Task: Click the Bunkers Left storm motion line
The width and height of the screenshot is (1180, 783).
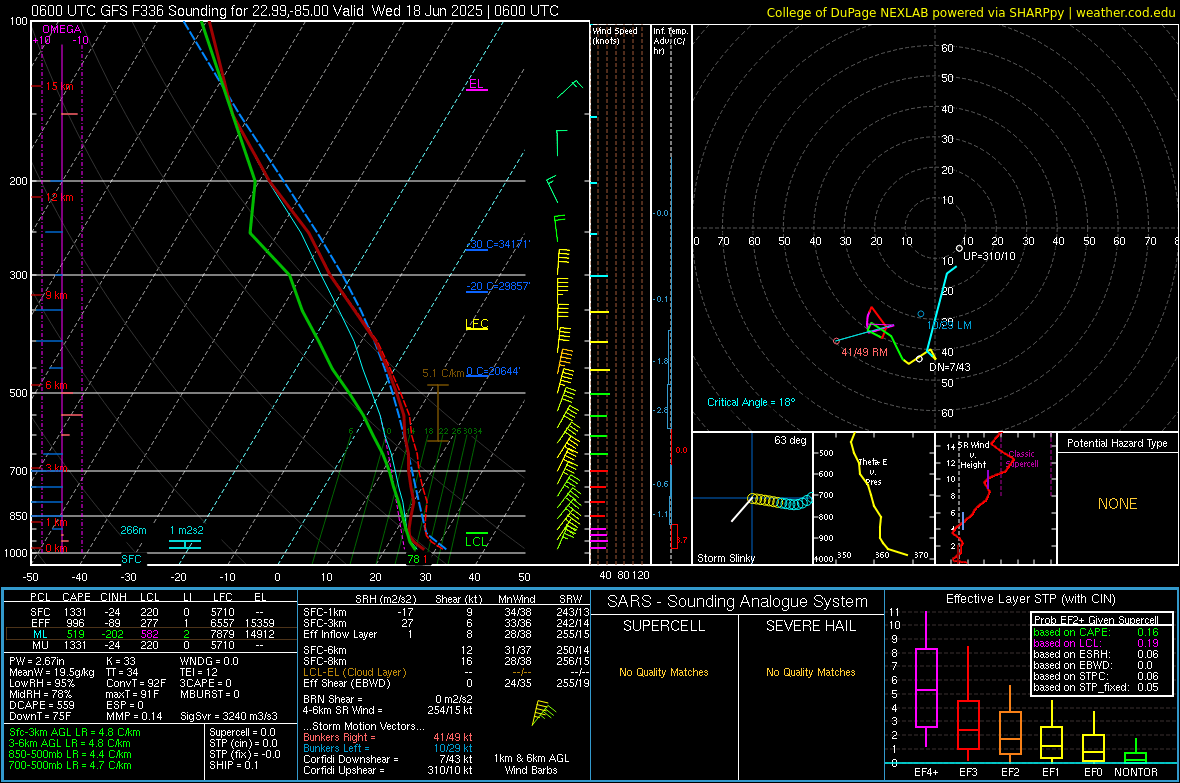Action: click(388, 748)
